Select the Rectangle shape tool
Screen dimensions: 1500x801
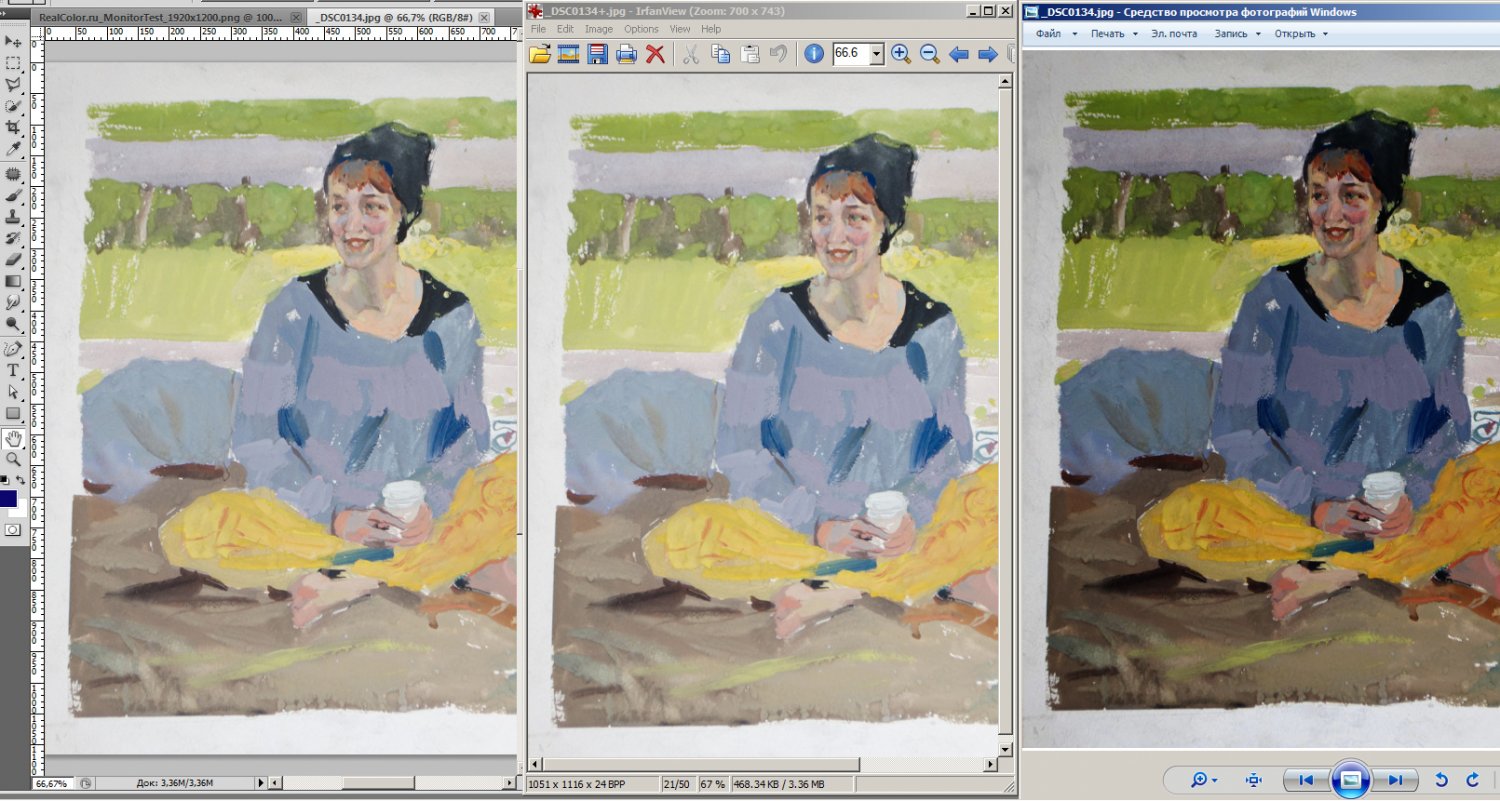point(13,413)
